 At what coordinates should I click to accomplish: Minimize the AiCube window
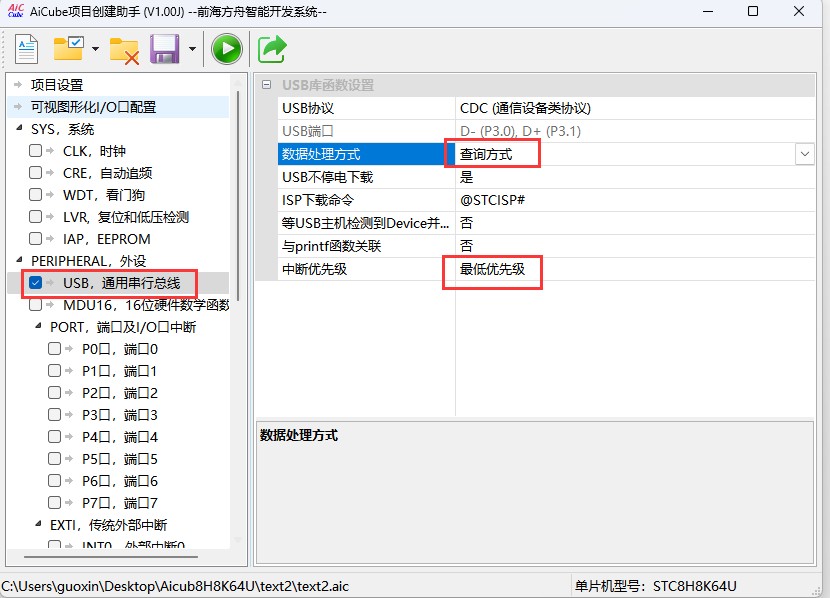[708, 11]
